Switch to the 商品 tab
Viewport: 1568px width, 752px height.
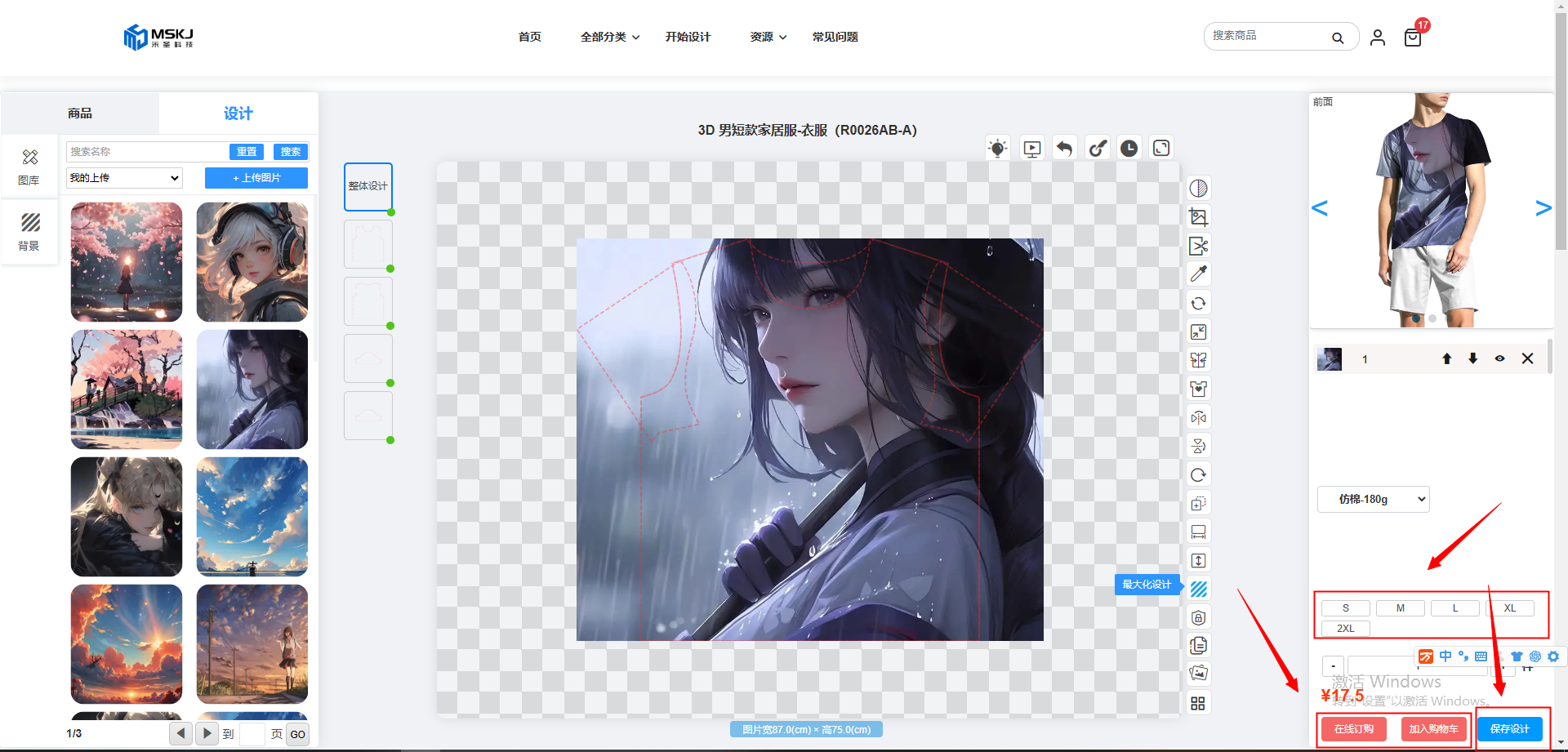pos(80,113)
